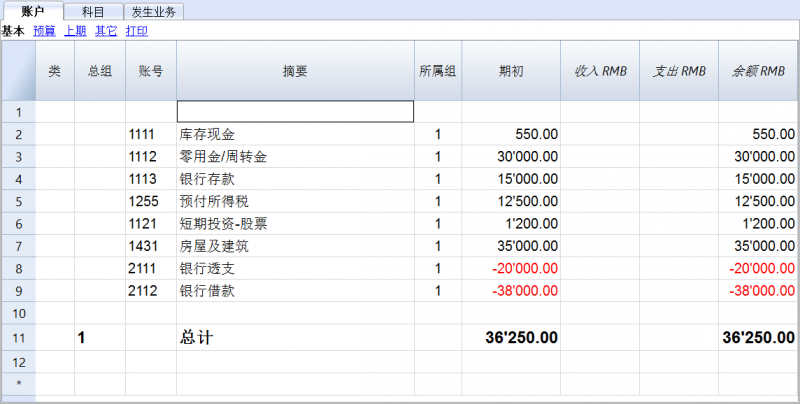Click the 上期 view link

pyautogui.click(x=75, y=31)
